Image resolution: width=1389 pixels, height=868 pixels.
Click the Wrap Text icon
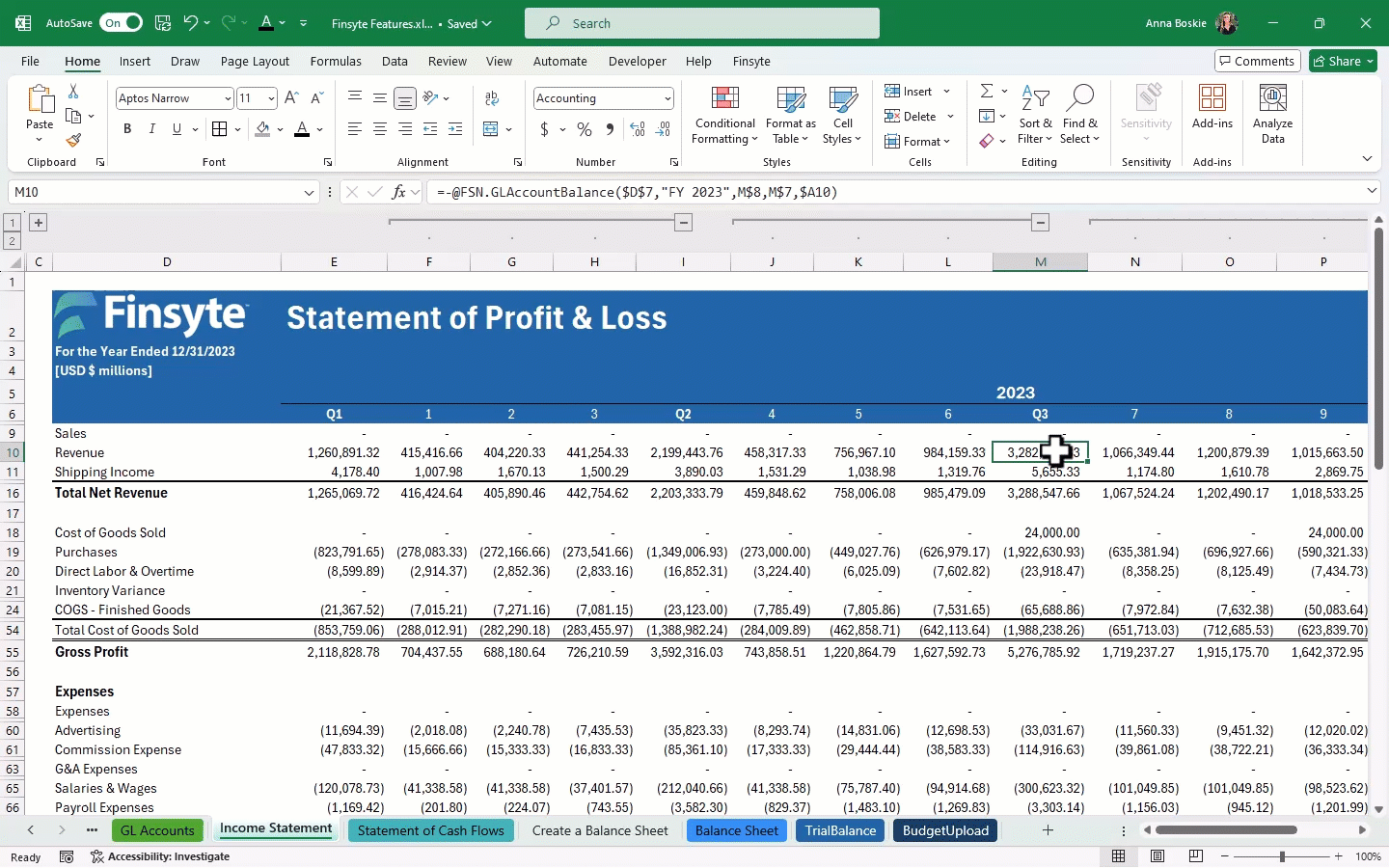[x=492, y=98]
